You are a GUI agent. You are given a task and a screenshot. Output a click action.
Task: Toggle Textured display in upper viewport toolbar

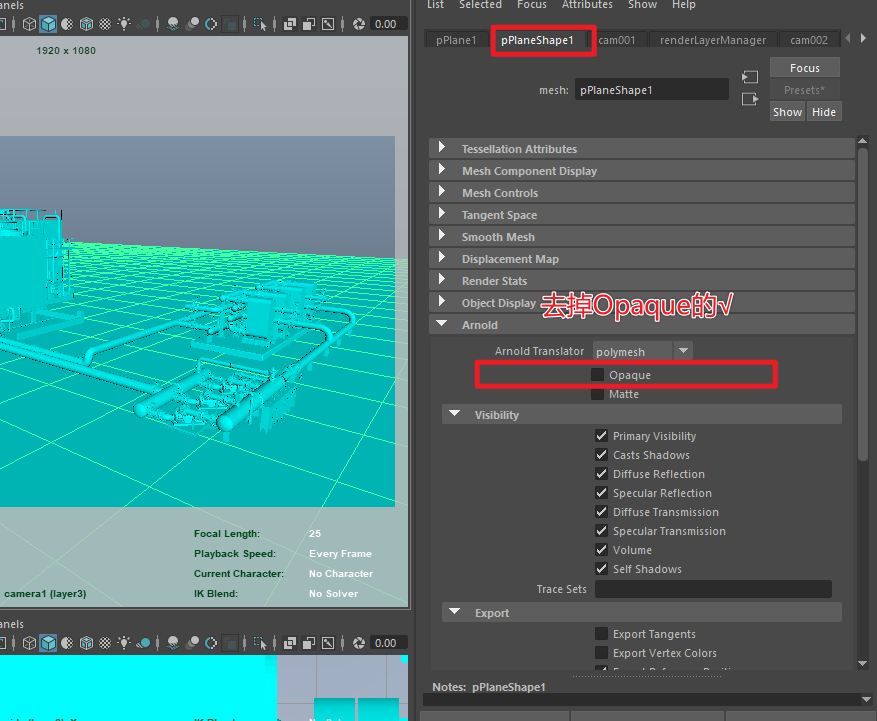[105, 24]
